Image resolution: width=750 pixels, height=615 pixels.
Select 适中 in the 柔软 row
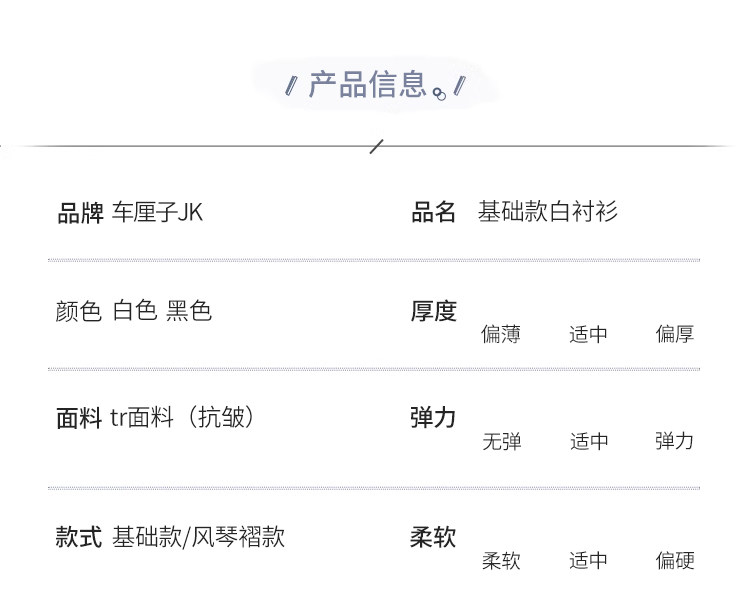(588, 561)
